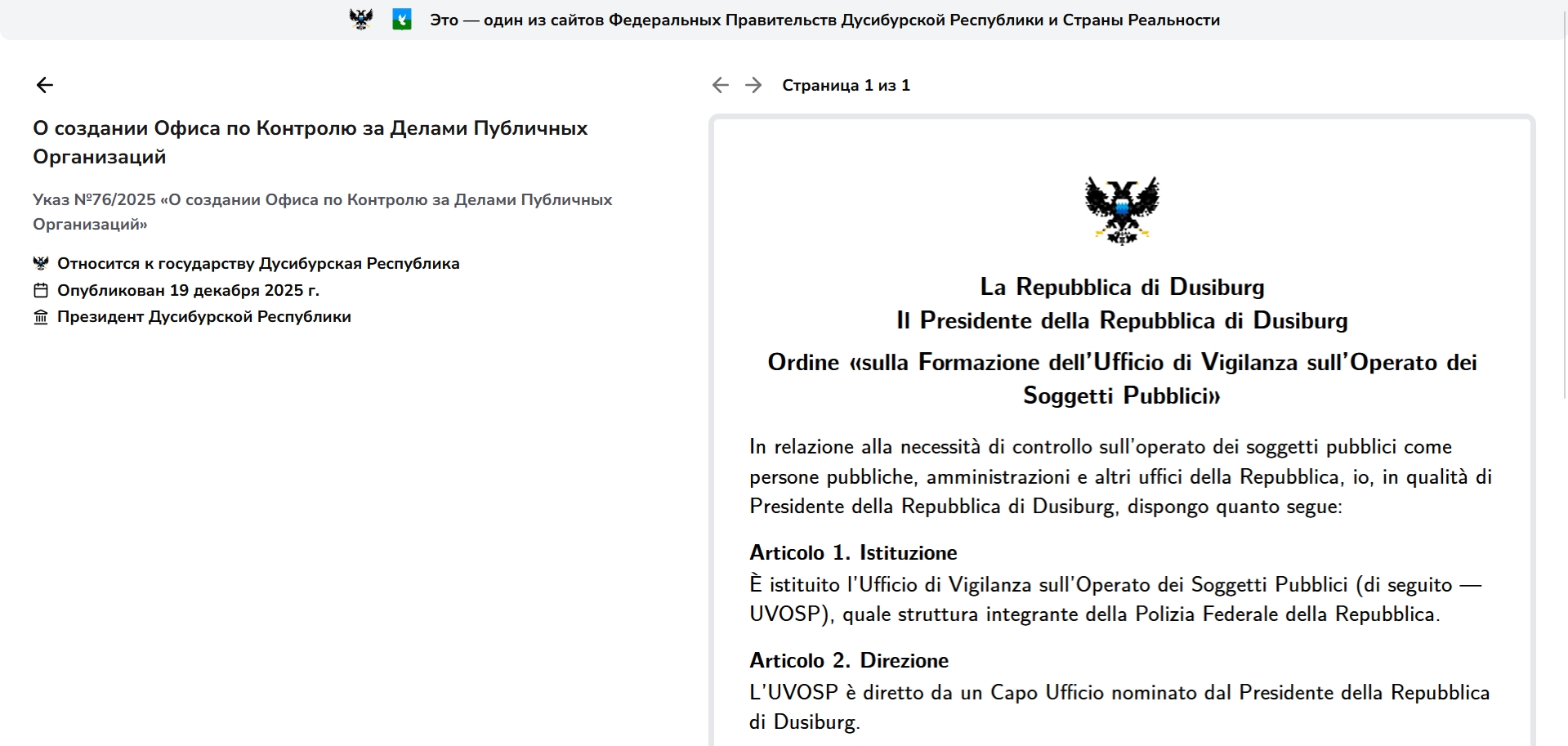Screen dimensions: 1568x746
Task: Click the small eagle icon beside state label
Action: [x=41, y=263]
